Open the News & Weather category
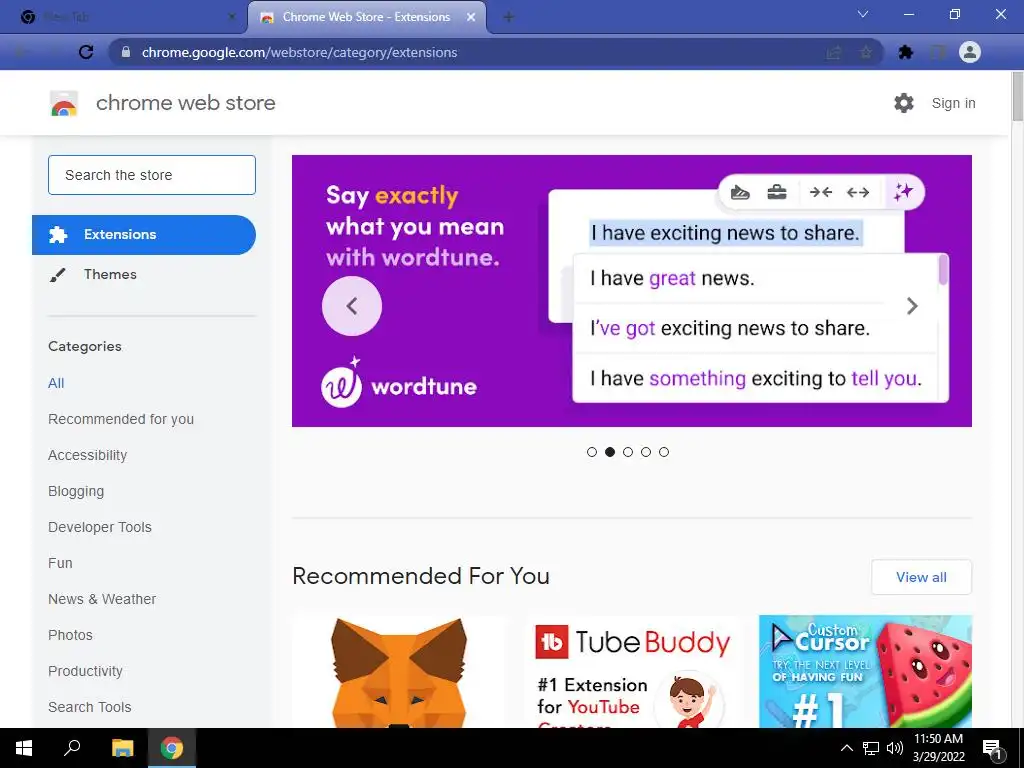1024x768 pixels. (102, 599)
